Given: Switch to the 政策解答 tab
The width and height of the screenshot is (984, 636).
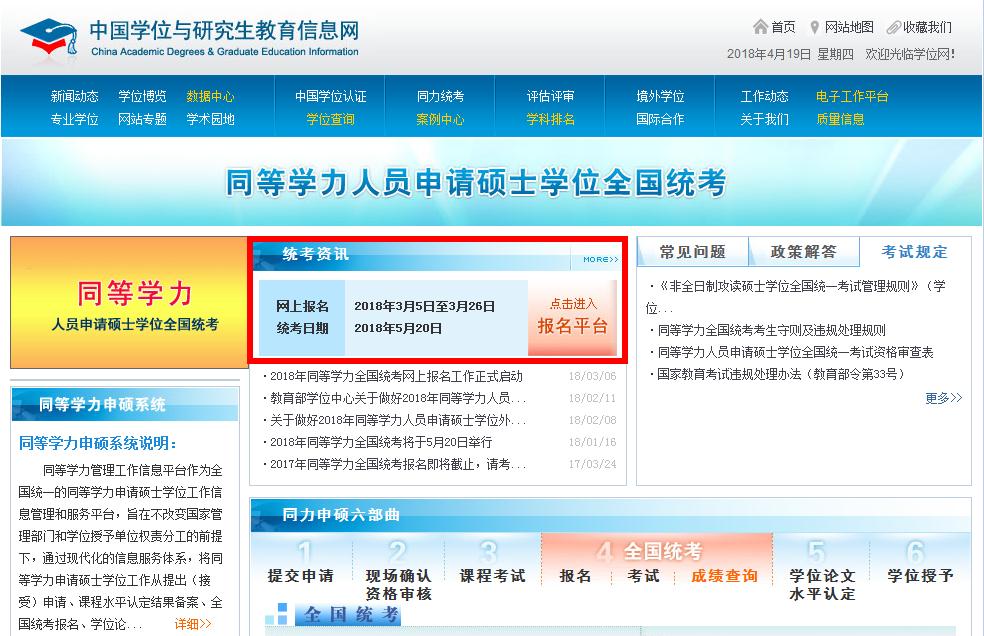Looking at the screenshot, I should click(x=803, y=252).
